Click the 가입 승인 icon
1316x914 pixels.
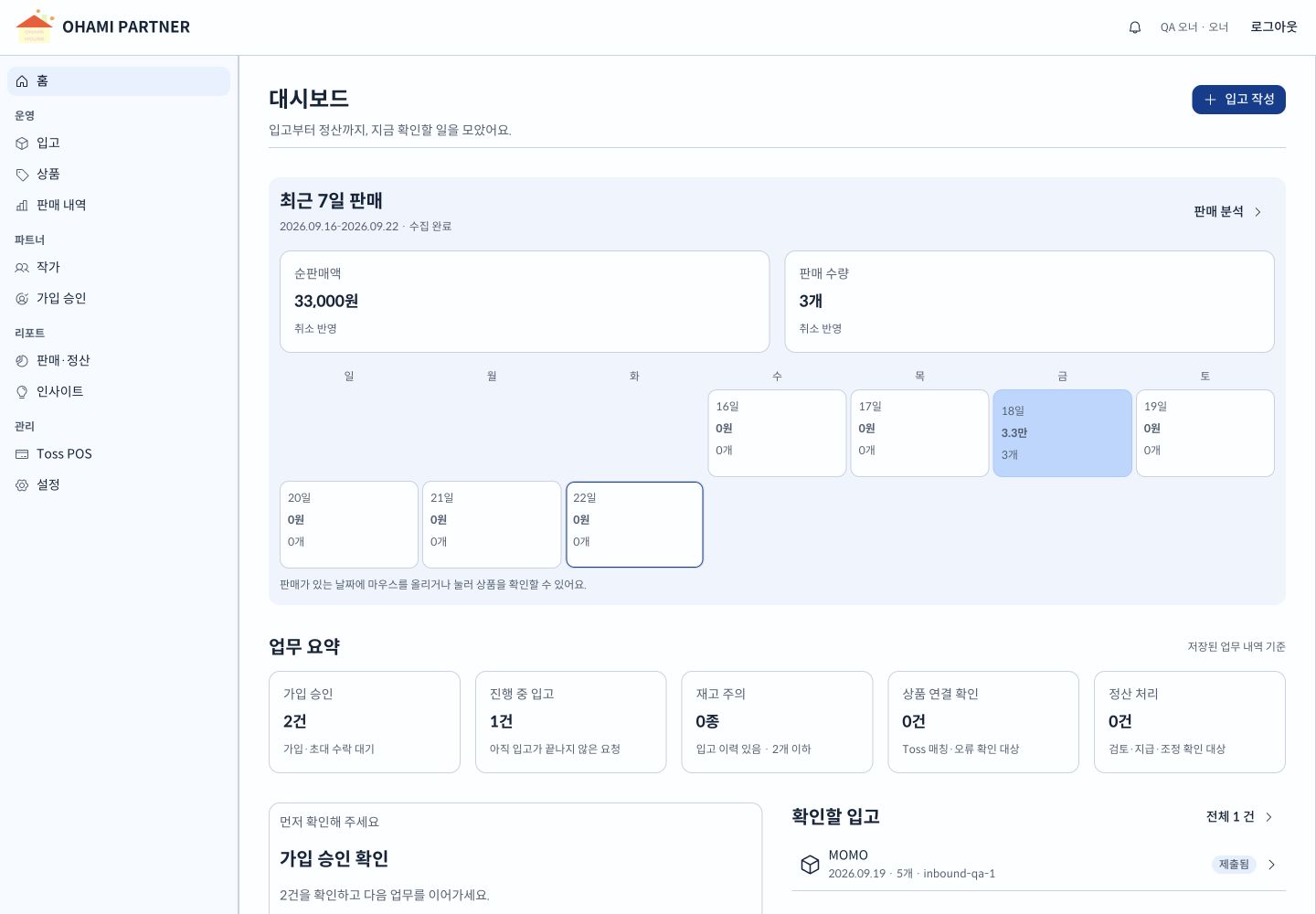(x=22, y=299)
